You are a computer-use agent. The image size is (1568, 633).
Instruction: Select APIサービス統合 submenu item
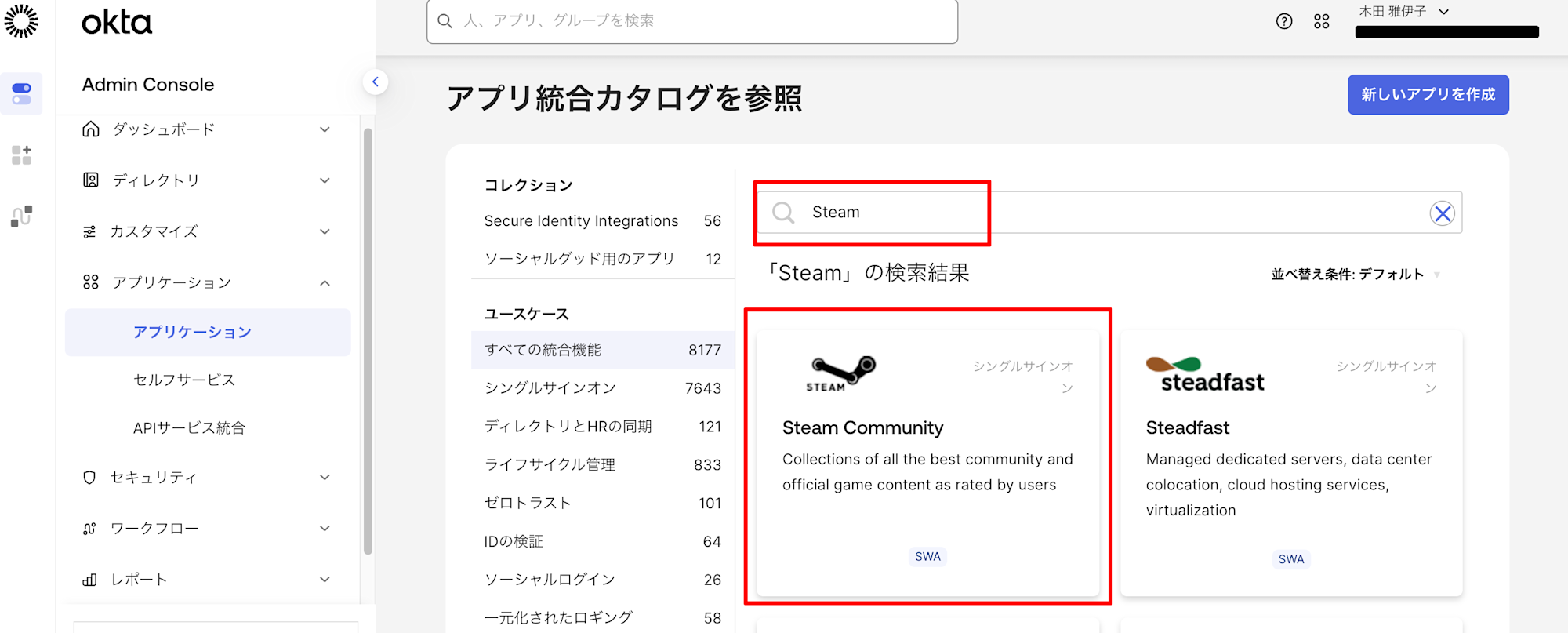189,428
